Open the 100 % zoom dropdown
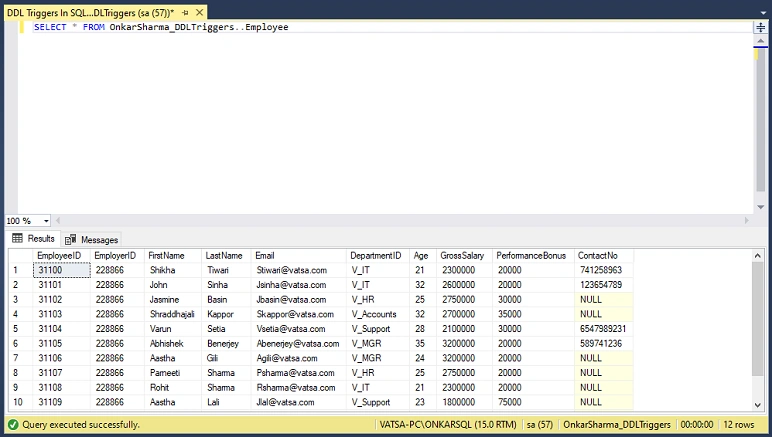Viewport: 772px width, 437px height. tap(46, 221)
